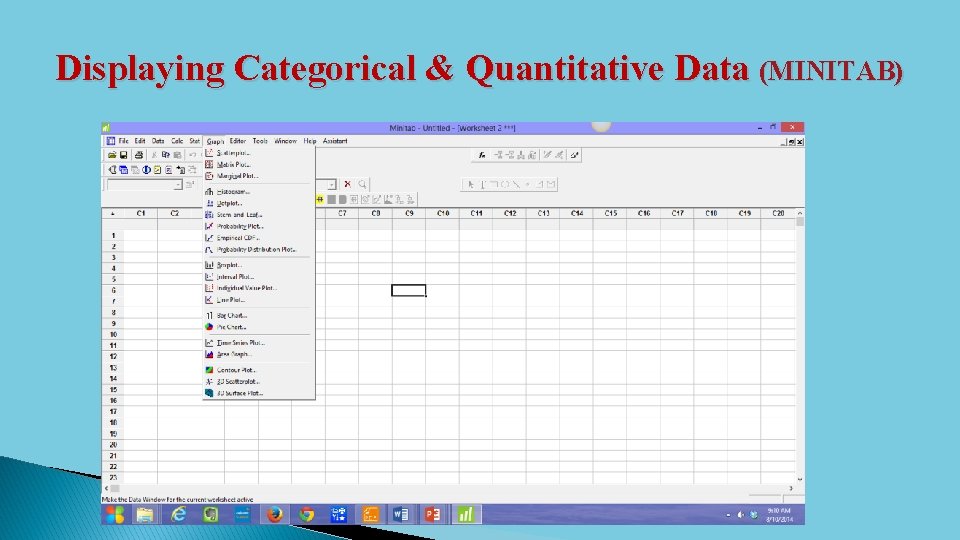This screenshot has width=960, height=540.
Task: Select Pie Chart from the Graph menu
Action: click(x=257, y=327)
